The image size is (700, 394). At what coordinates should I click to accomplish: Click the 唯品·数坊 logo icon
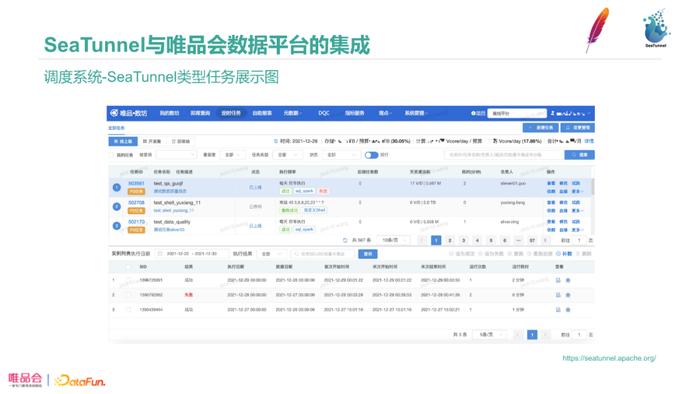tap(115, 113)
